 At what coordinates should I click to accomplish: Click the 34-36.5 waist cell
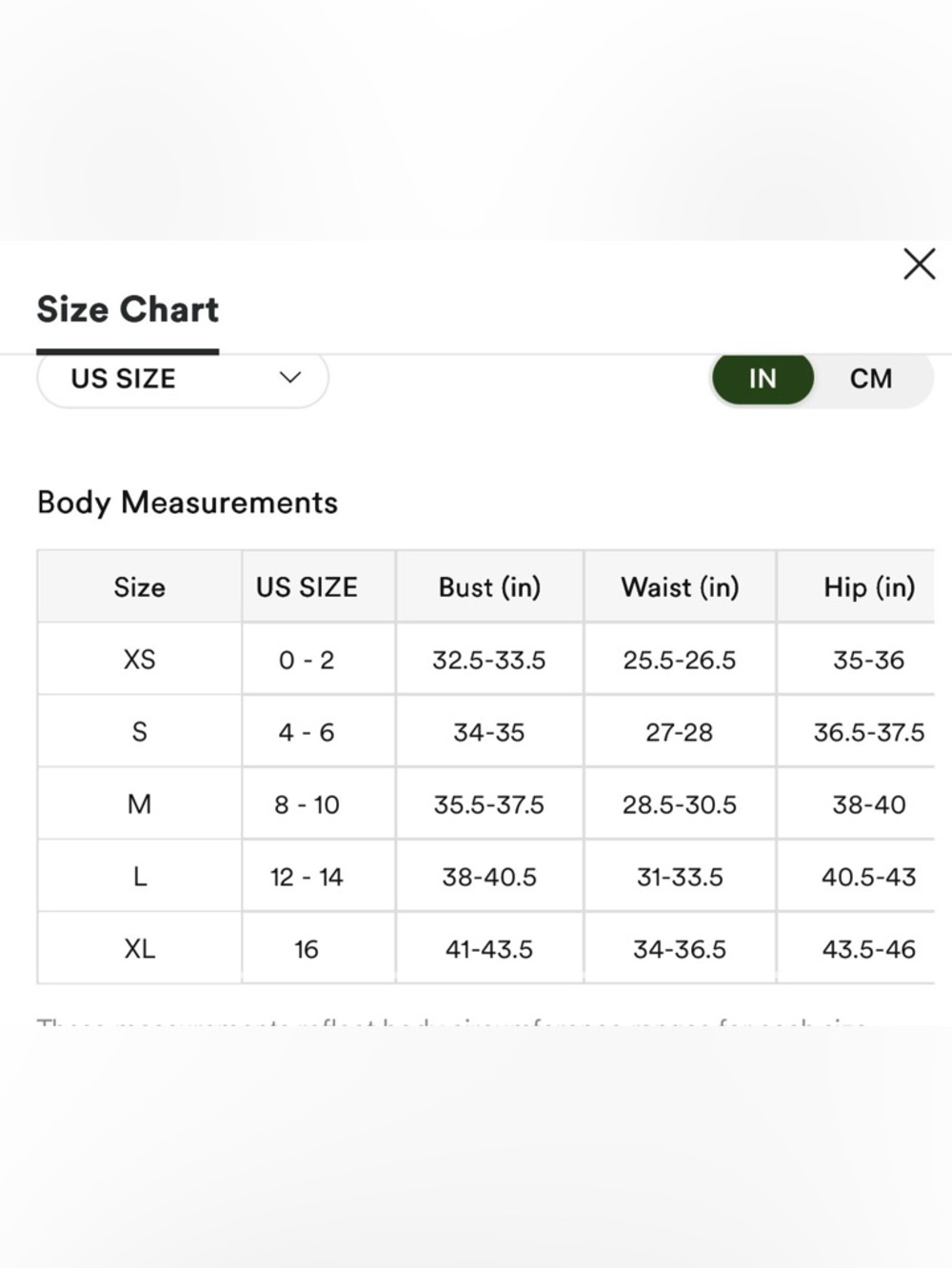pyautogui.click(x=680, y=949)
